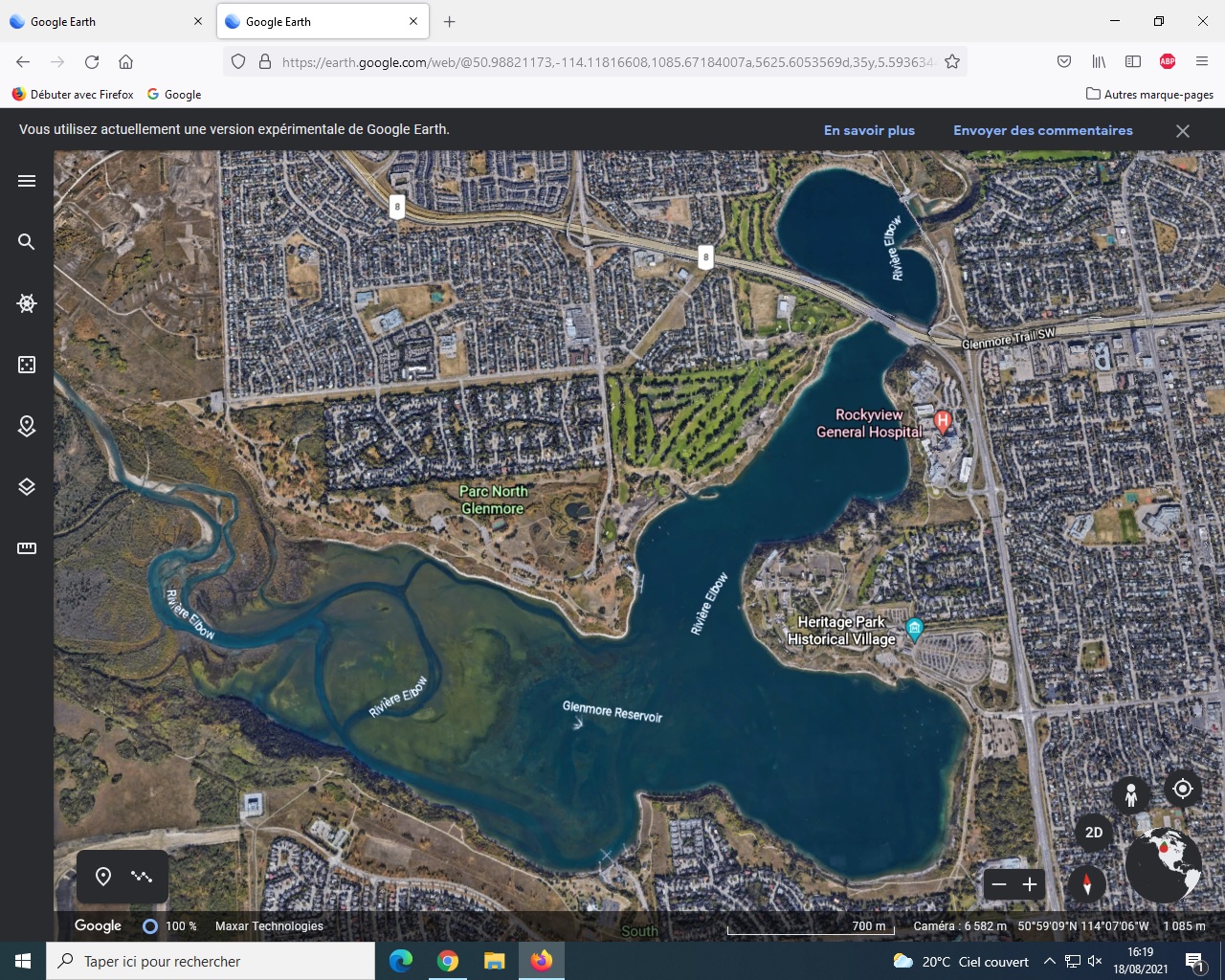Click the Windows taskbar search box
Image resolution: width=1225 pixels, height=980 pixels.
tap(211, 961)
